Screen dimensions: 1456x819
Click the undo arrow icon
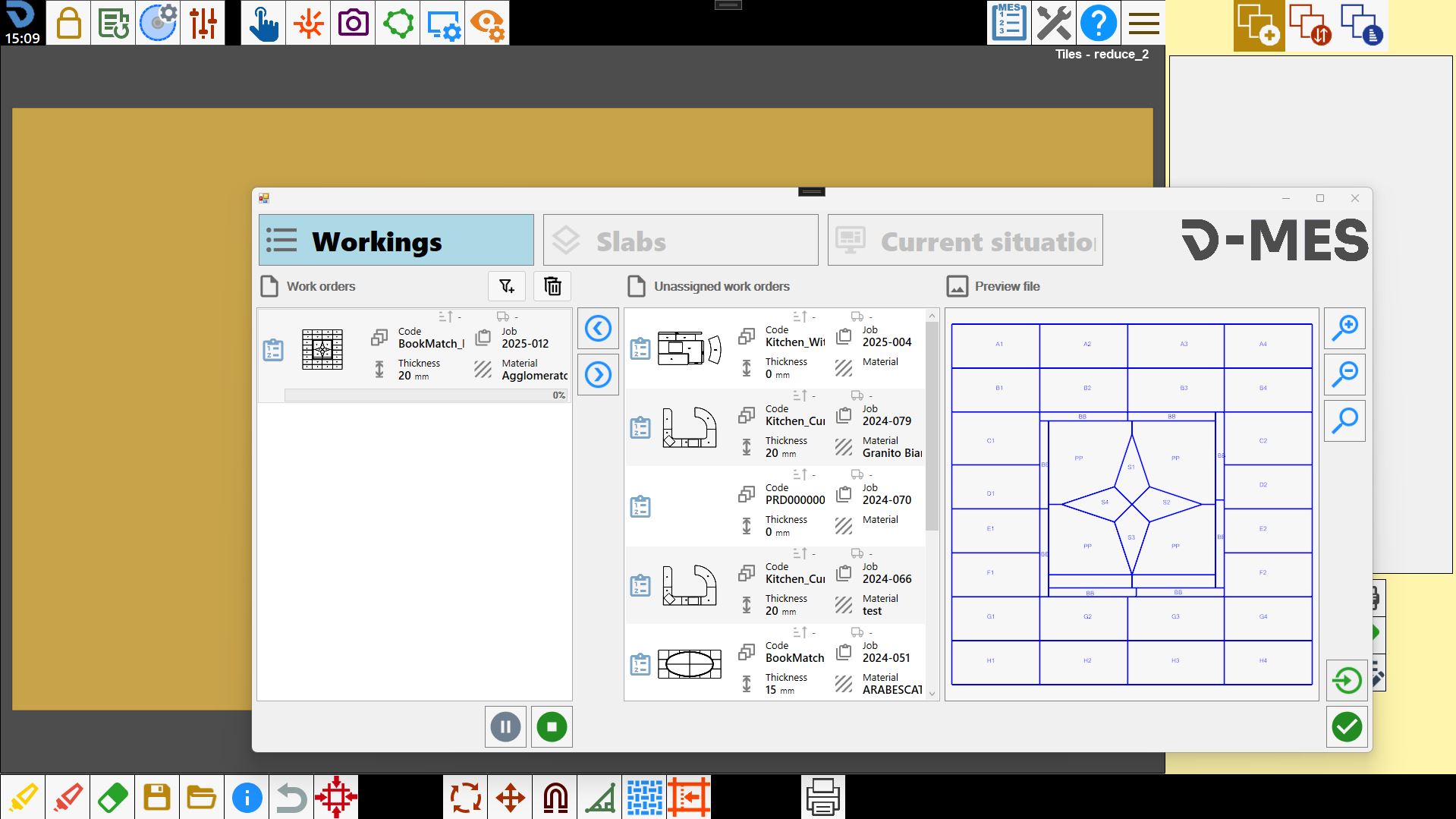(291, 797)
